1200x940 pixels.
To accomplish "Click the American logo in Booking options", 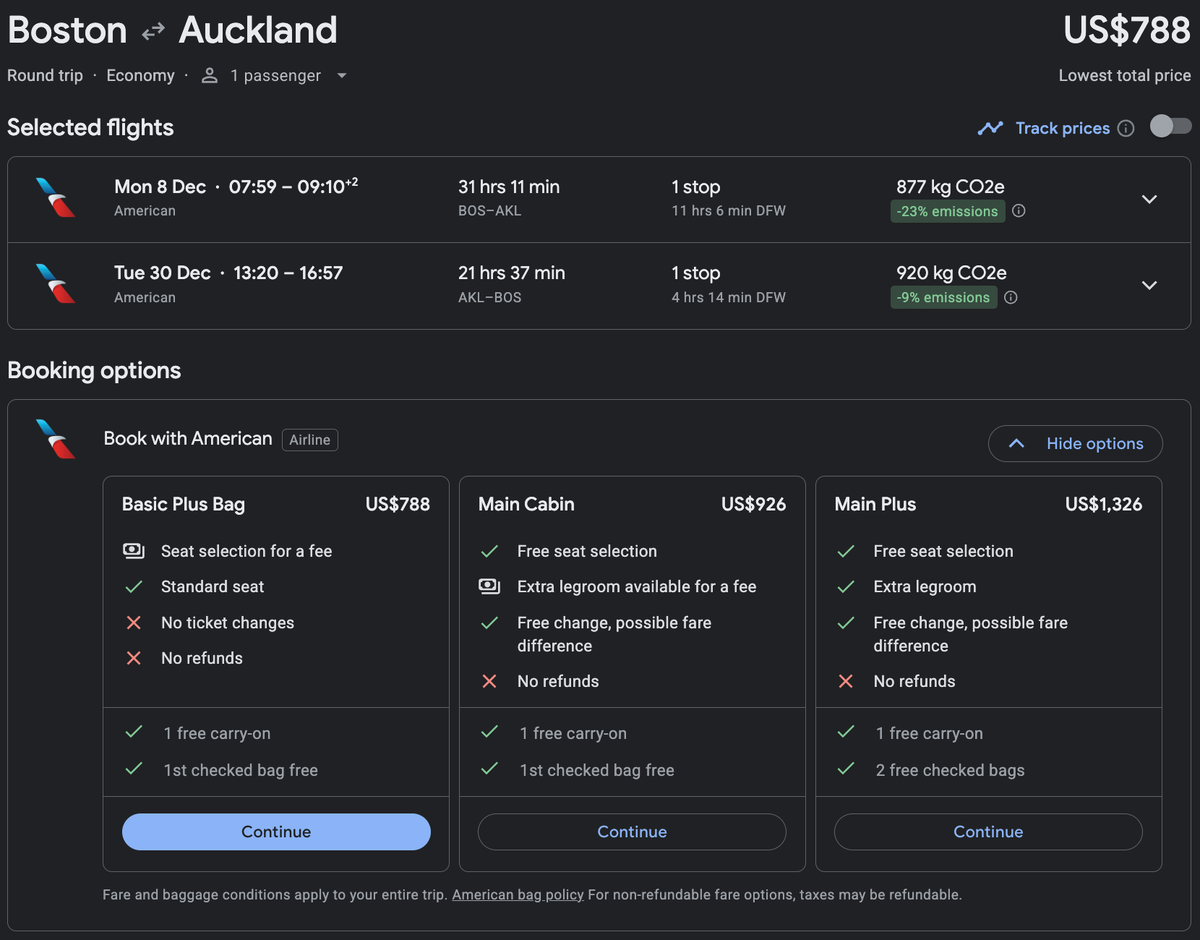I will coord(55,439).
